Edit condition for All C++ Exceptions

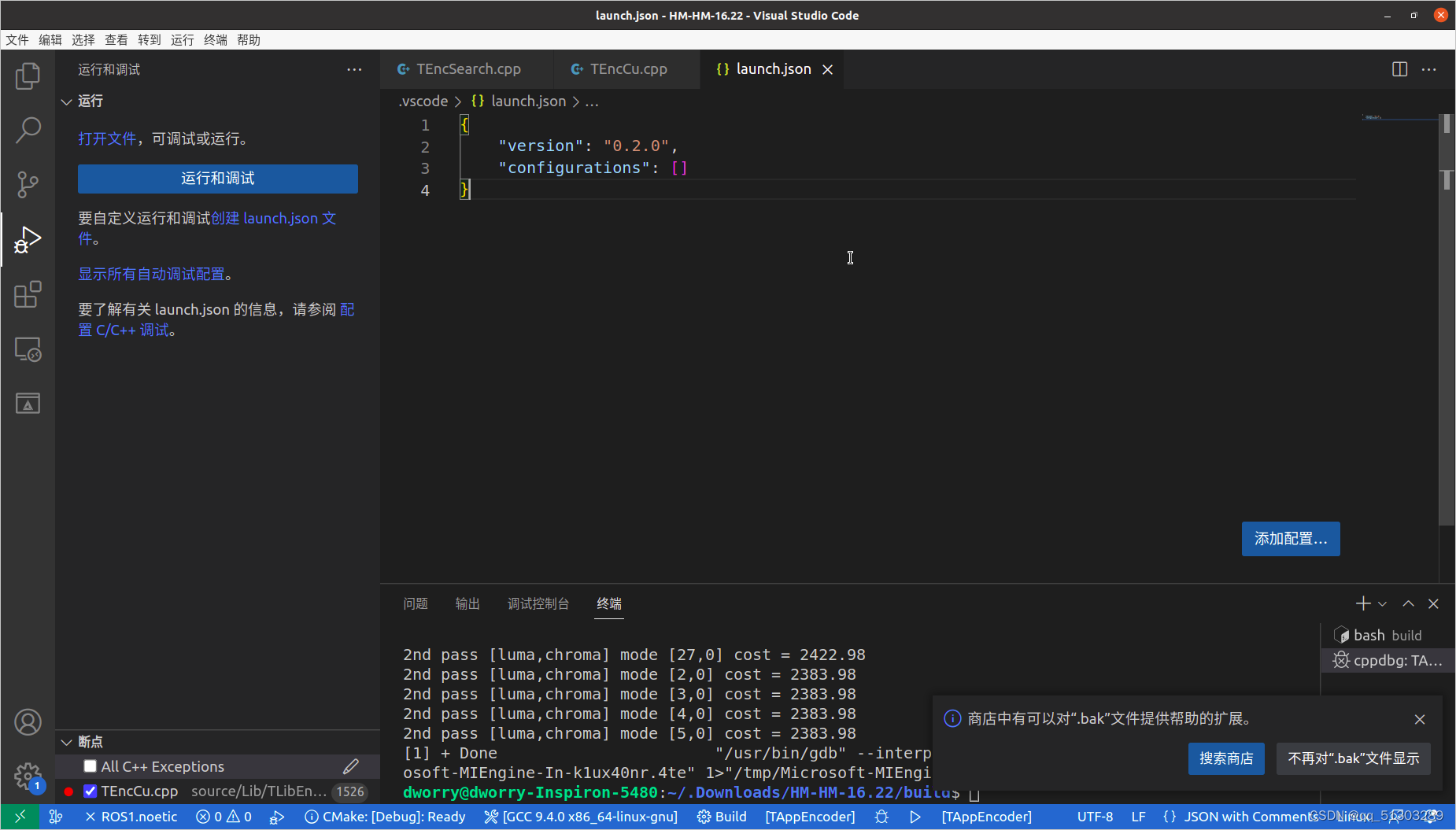[x=351, y=766]
